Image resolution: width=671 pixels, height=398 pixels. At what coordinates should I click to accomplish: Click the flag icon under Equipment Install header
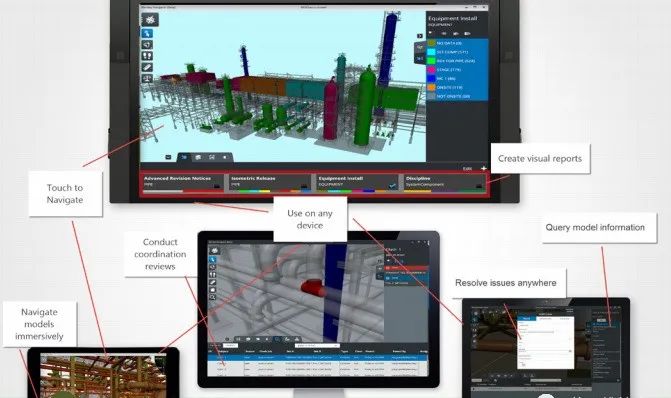coord(431,33)
